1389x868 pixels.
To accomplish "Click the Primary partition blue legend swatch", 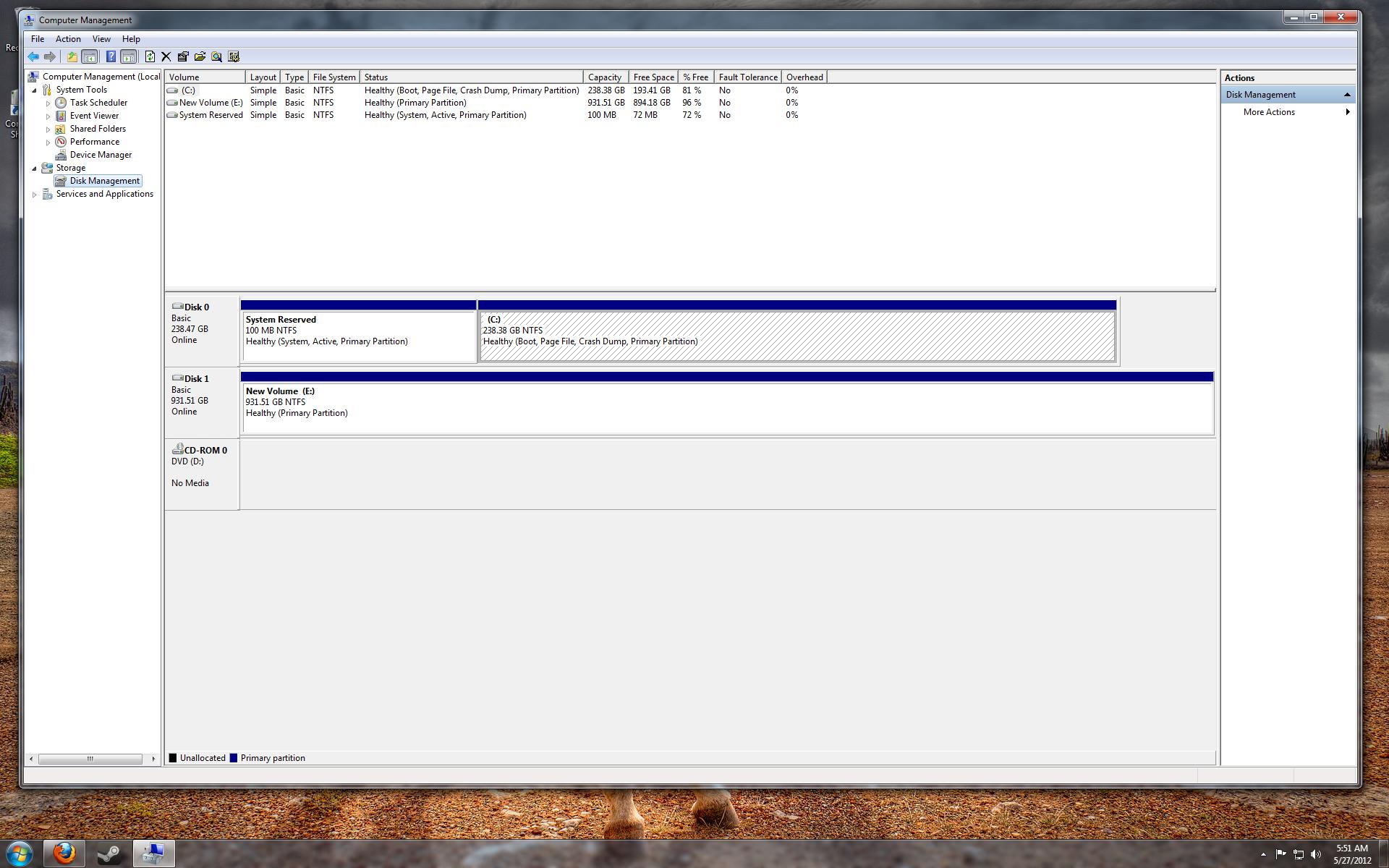I will tap(233, 758).
